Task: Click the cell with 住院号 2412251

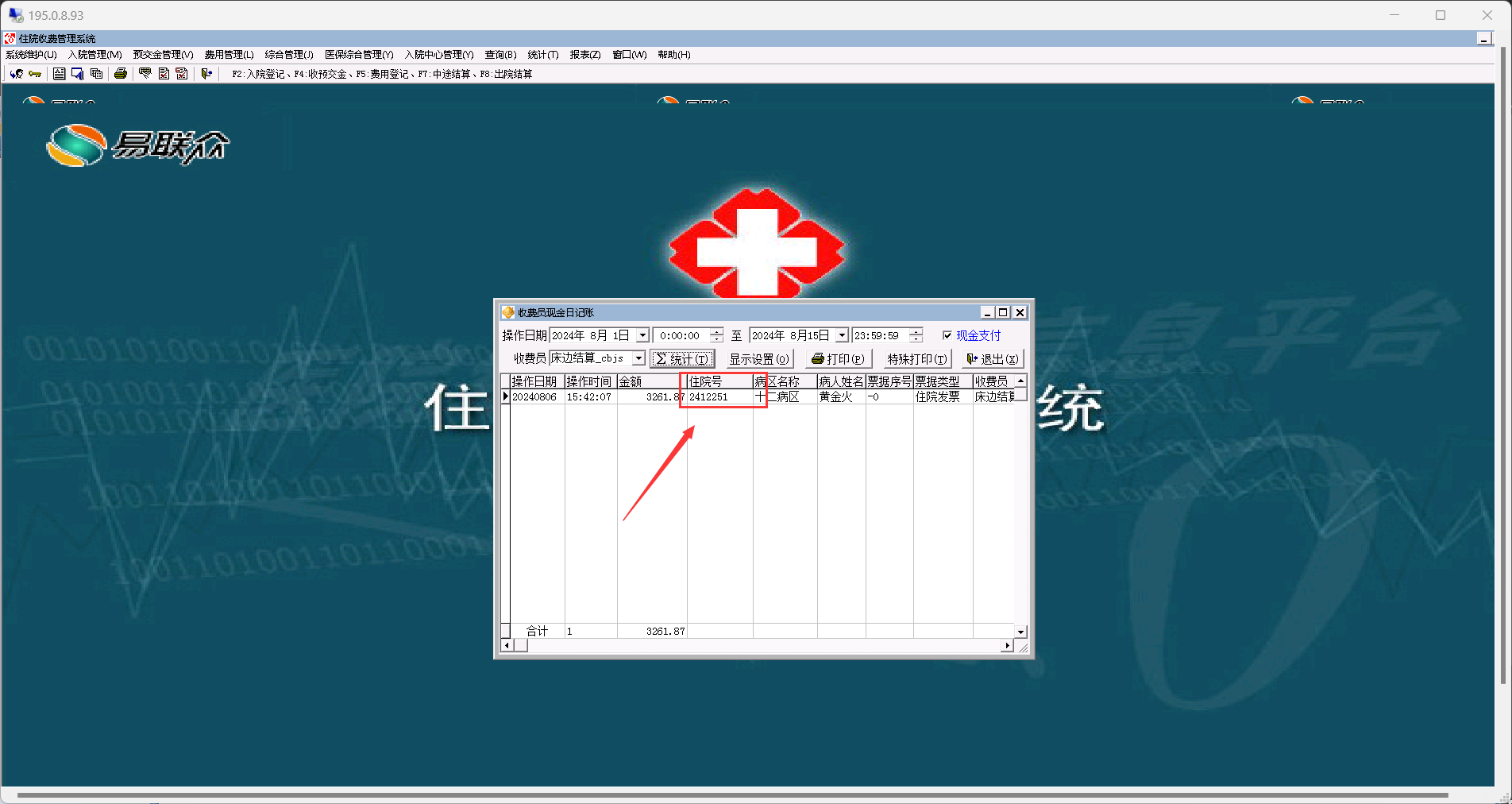Action: click(x=720, y=396)
